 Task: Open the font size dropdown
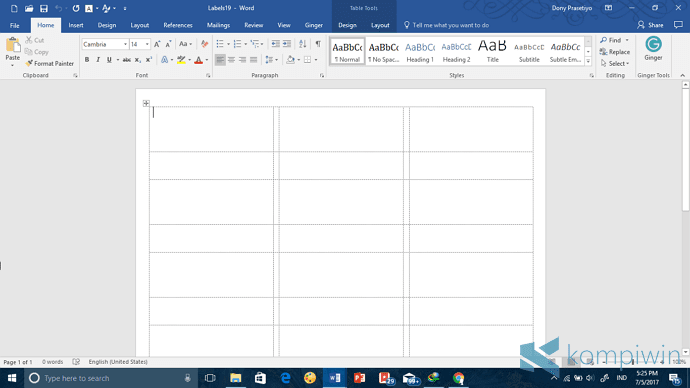(147, 44)
